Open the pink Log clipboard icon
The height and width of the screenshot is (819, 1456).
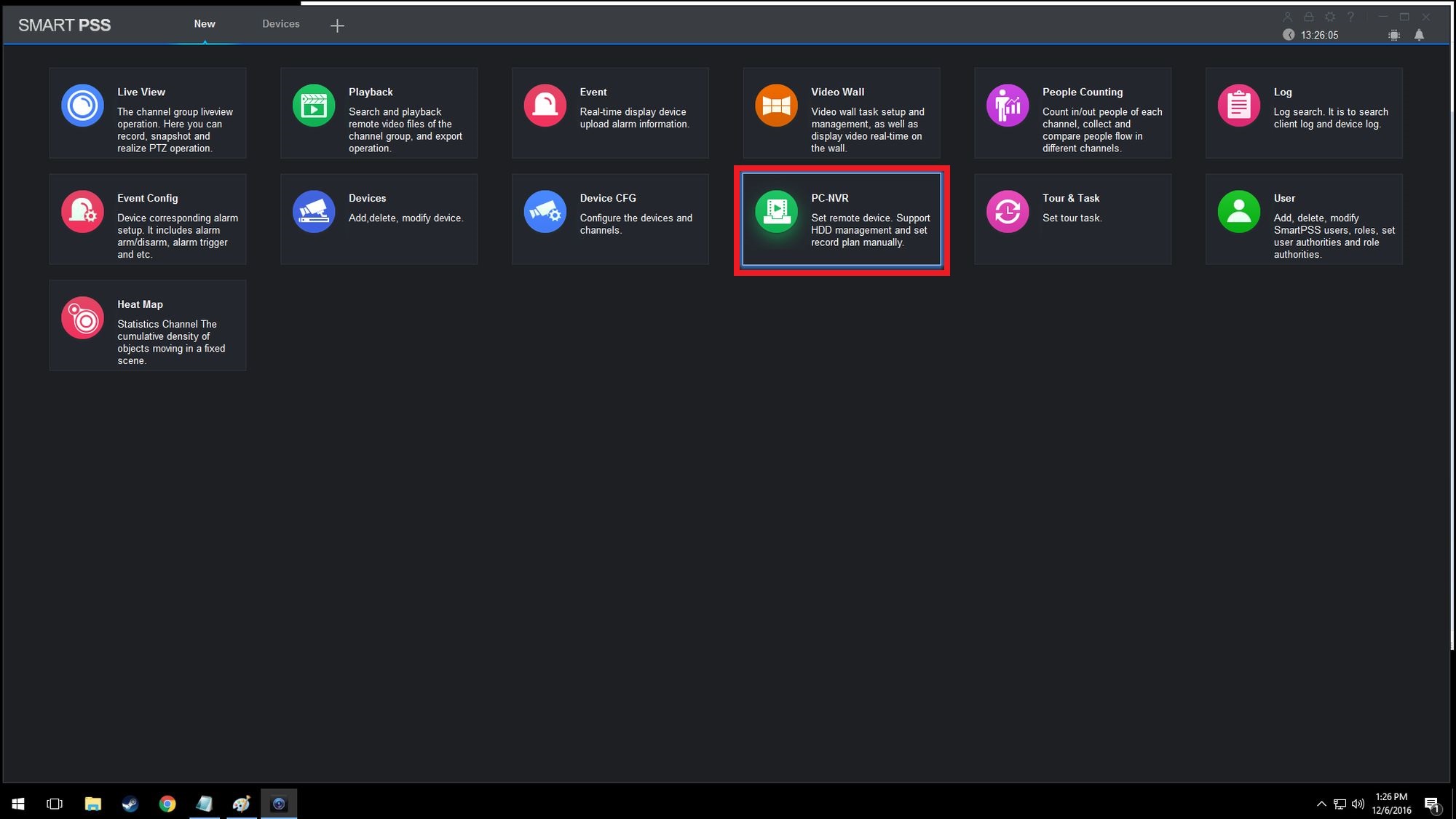point(1238,106)
